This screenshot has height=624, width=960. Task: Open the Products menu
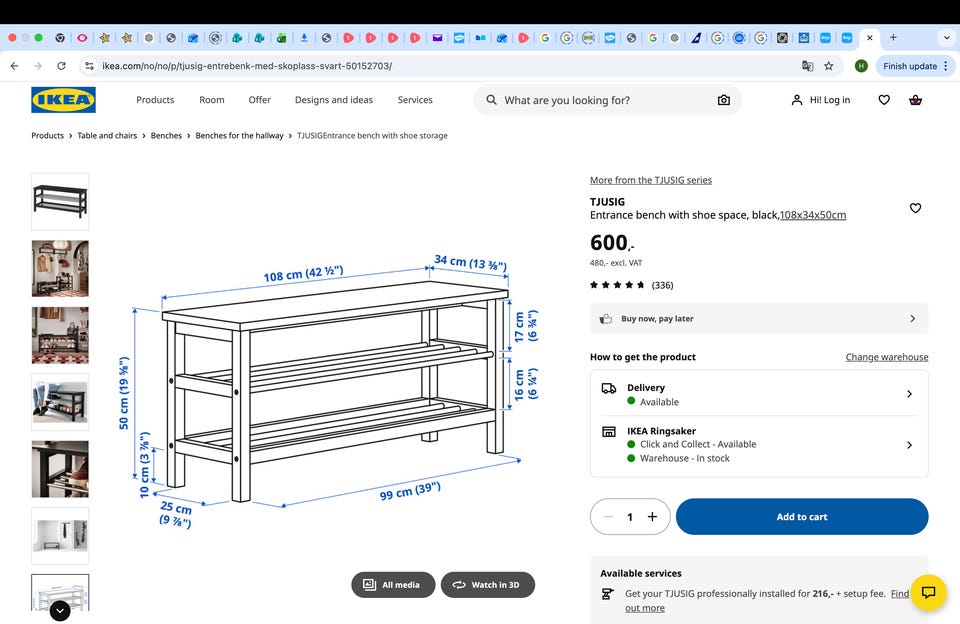pyautogui.click(x=155, y=100)
